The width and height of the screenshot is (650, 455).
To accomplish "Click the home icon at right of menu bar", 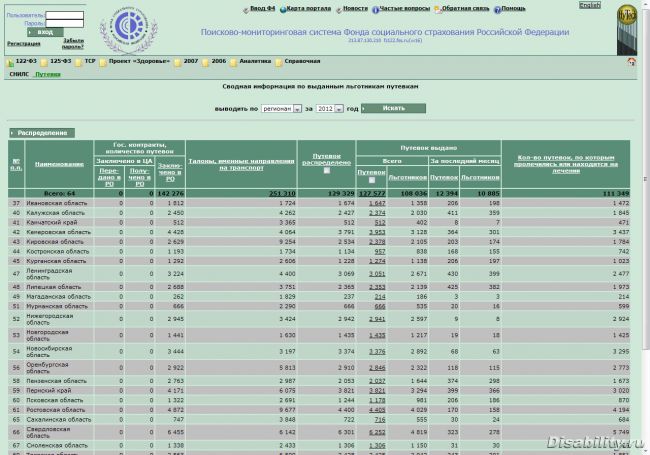I will coord(631,62).
